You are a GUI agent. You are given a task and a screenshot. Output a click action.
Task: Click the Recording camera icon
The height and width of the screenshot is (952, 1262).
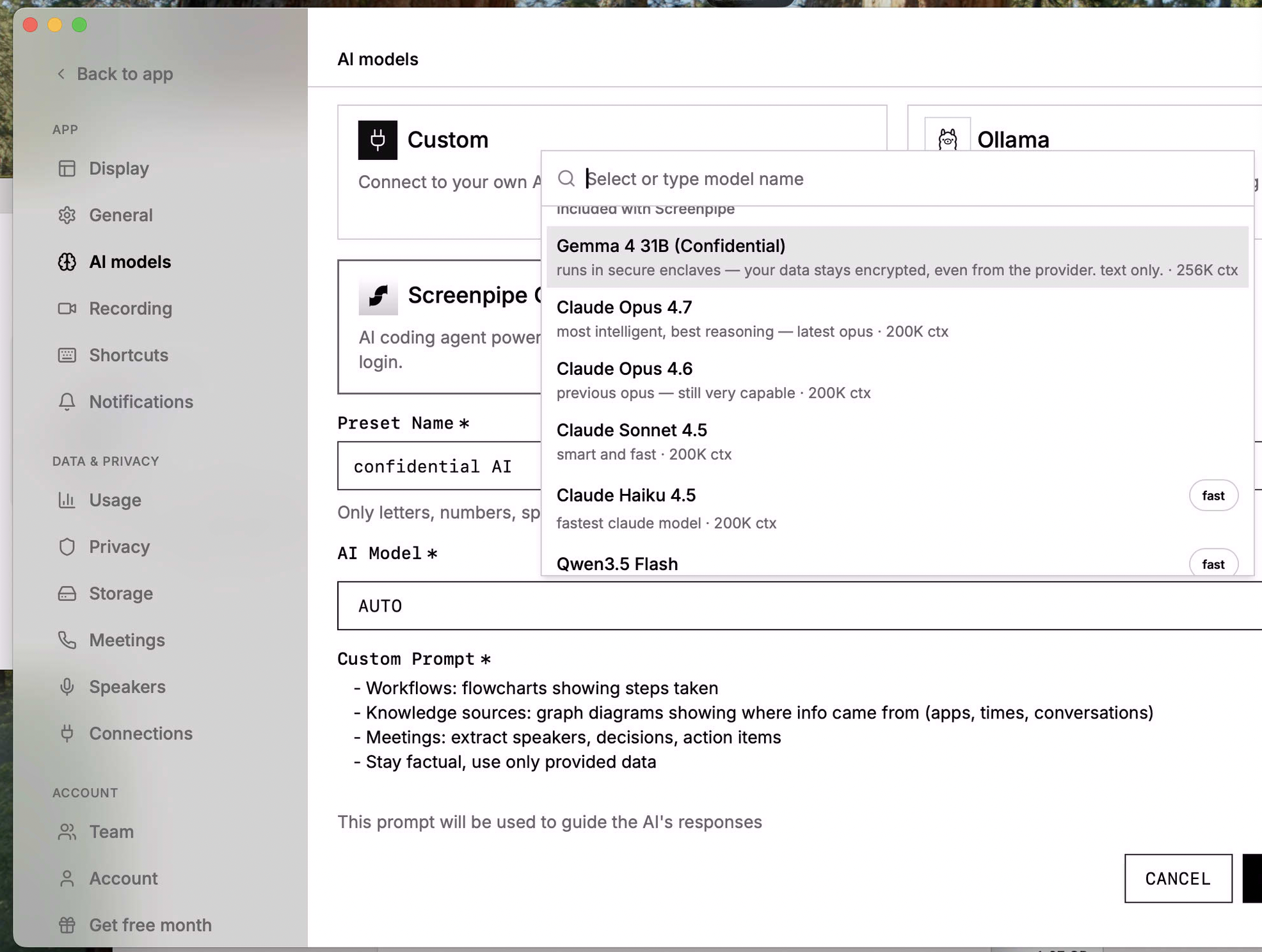tap(67, 308)
